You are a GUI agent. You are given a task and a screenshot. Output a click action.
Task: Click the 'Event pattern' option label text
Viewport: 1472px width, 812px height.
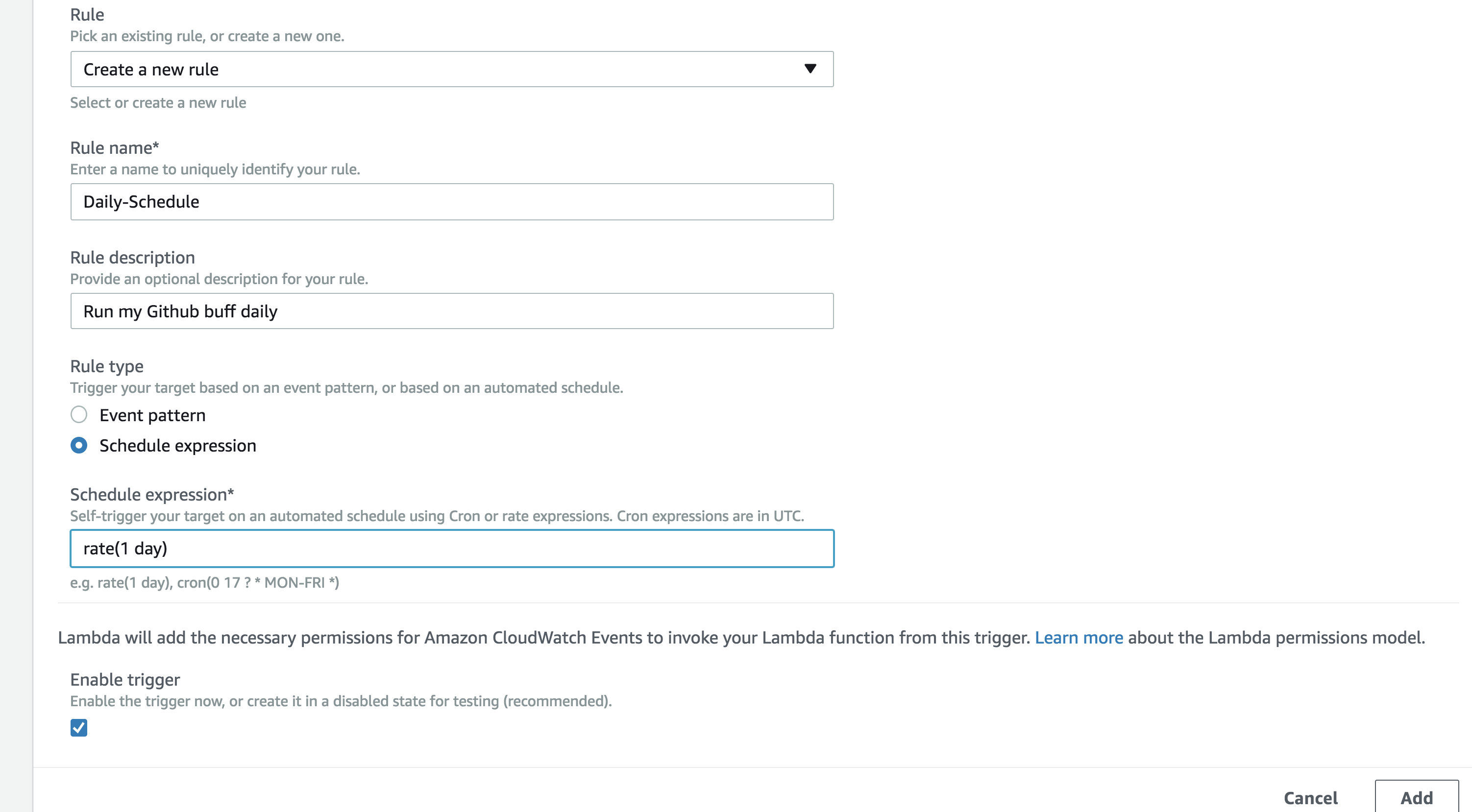pos(152,415)
